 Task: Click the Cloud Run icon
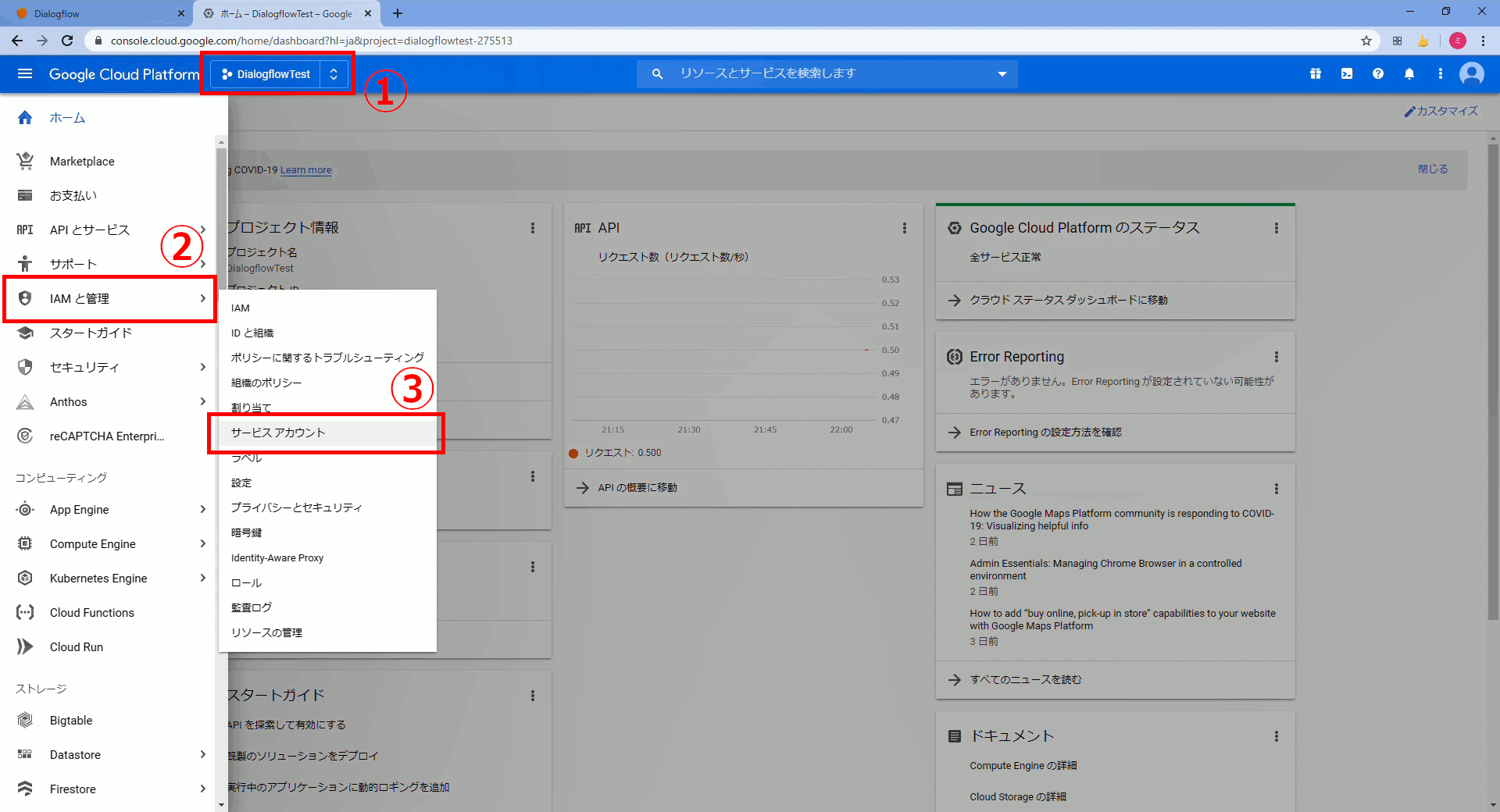click(x=25, y=646)
